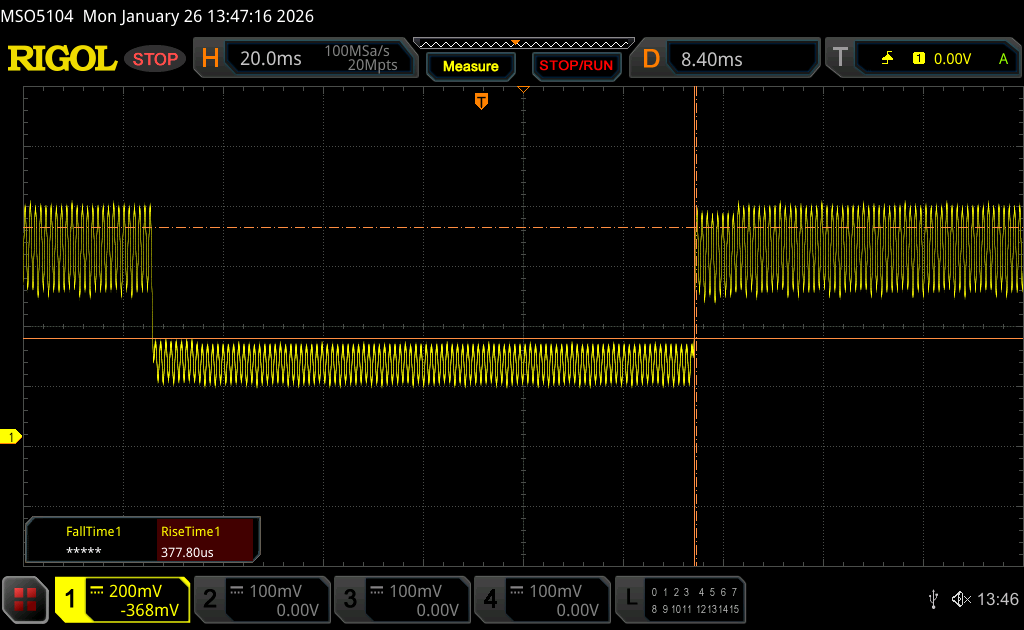Turn on channel 4 display
The image size is (1024, 630).
click(541, 599)
